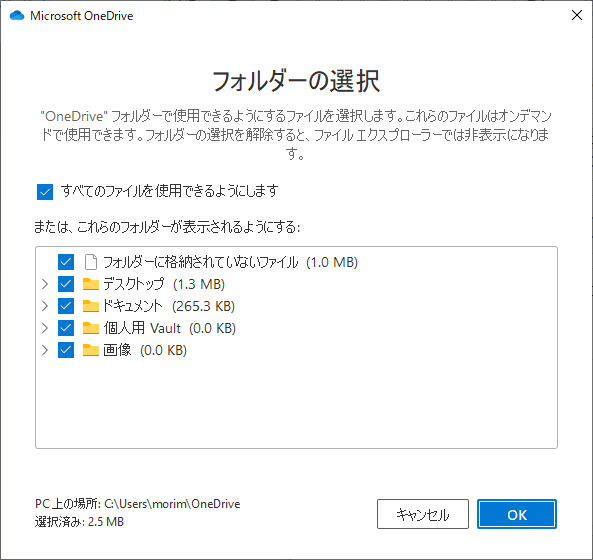Confirm selection with the OK button
This screenshot has width=593, height=560.
click(x=517, y=514)
